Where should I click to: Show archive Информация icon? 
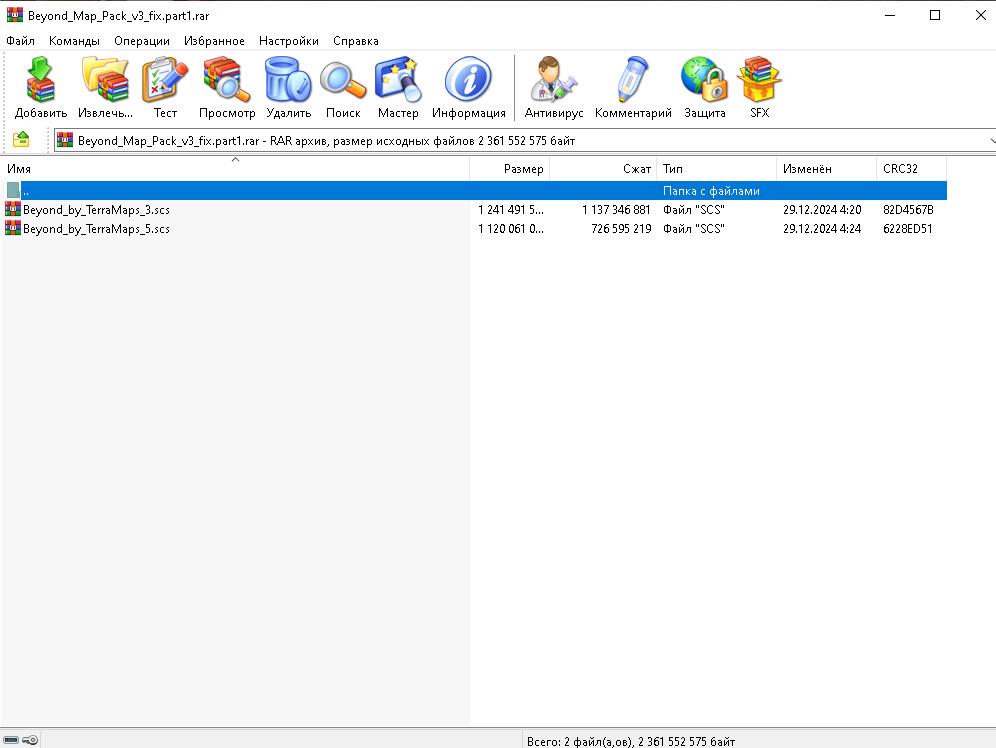(x=468, y=87)
